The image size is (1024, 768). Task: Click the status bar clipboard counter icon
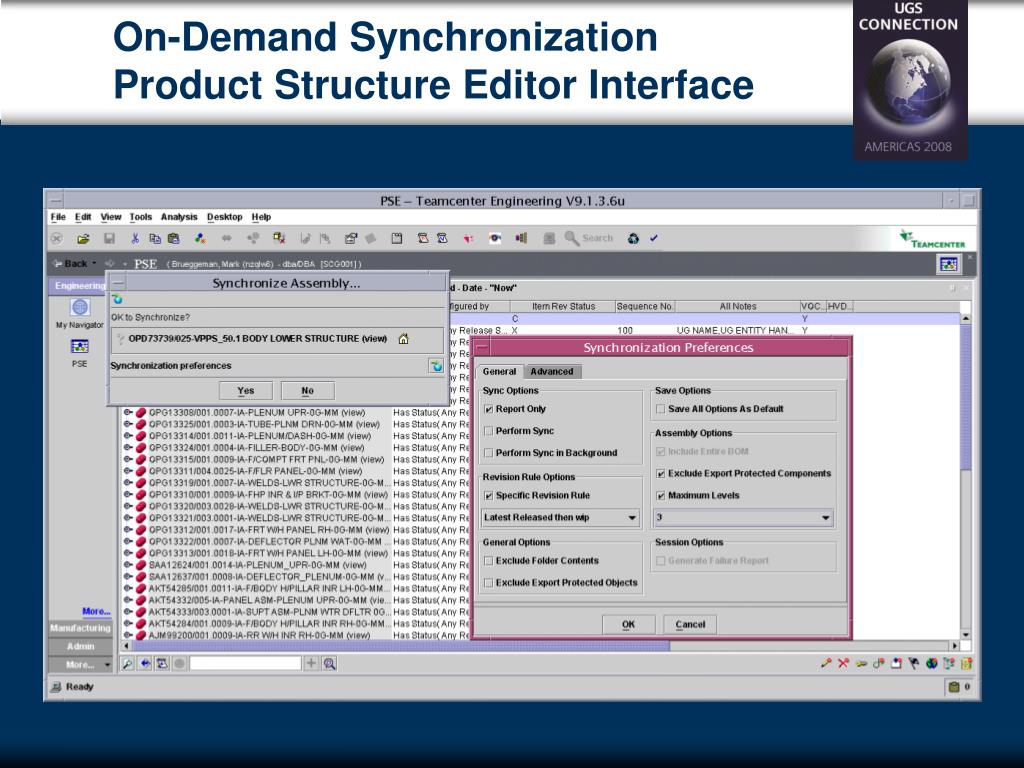pos(954,687)
